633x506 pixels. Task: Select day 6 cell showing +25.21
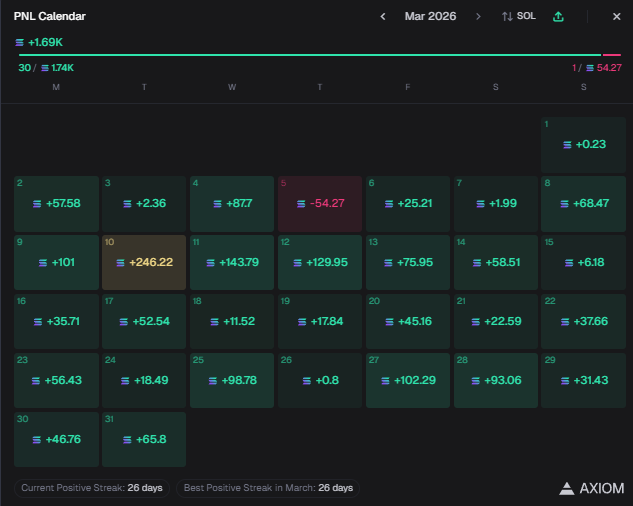(408, 204)
